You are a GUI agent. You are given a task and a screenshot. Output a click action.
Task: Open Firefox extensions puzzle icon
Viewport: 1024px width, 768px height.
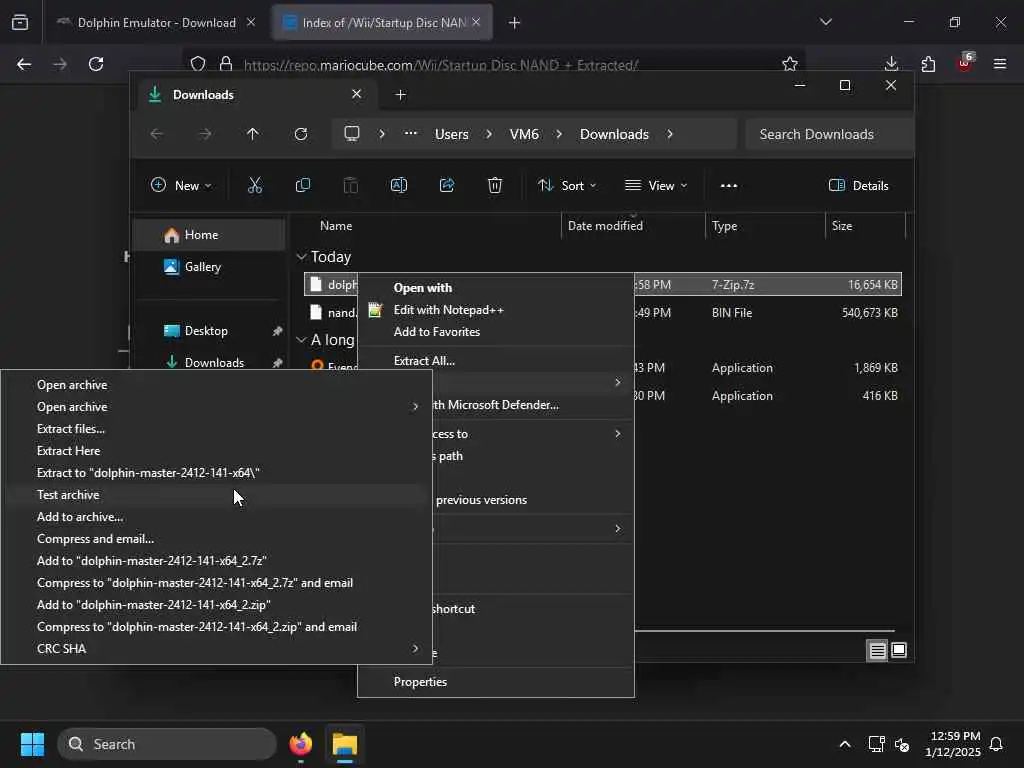(x=927, y=64)
